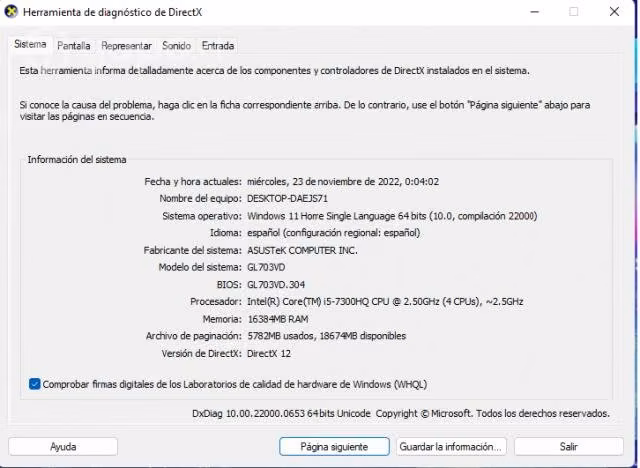Close the DirectX diagnostic window

coord(614,12)
